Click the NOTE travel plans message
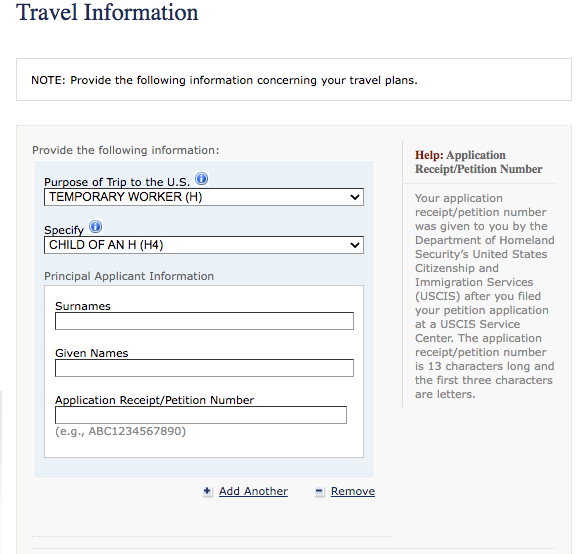The height and width of the screenshot is (554, 579). [224, 80]
